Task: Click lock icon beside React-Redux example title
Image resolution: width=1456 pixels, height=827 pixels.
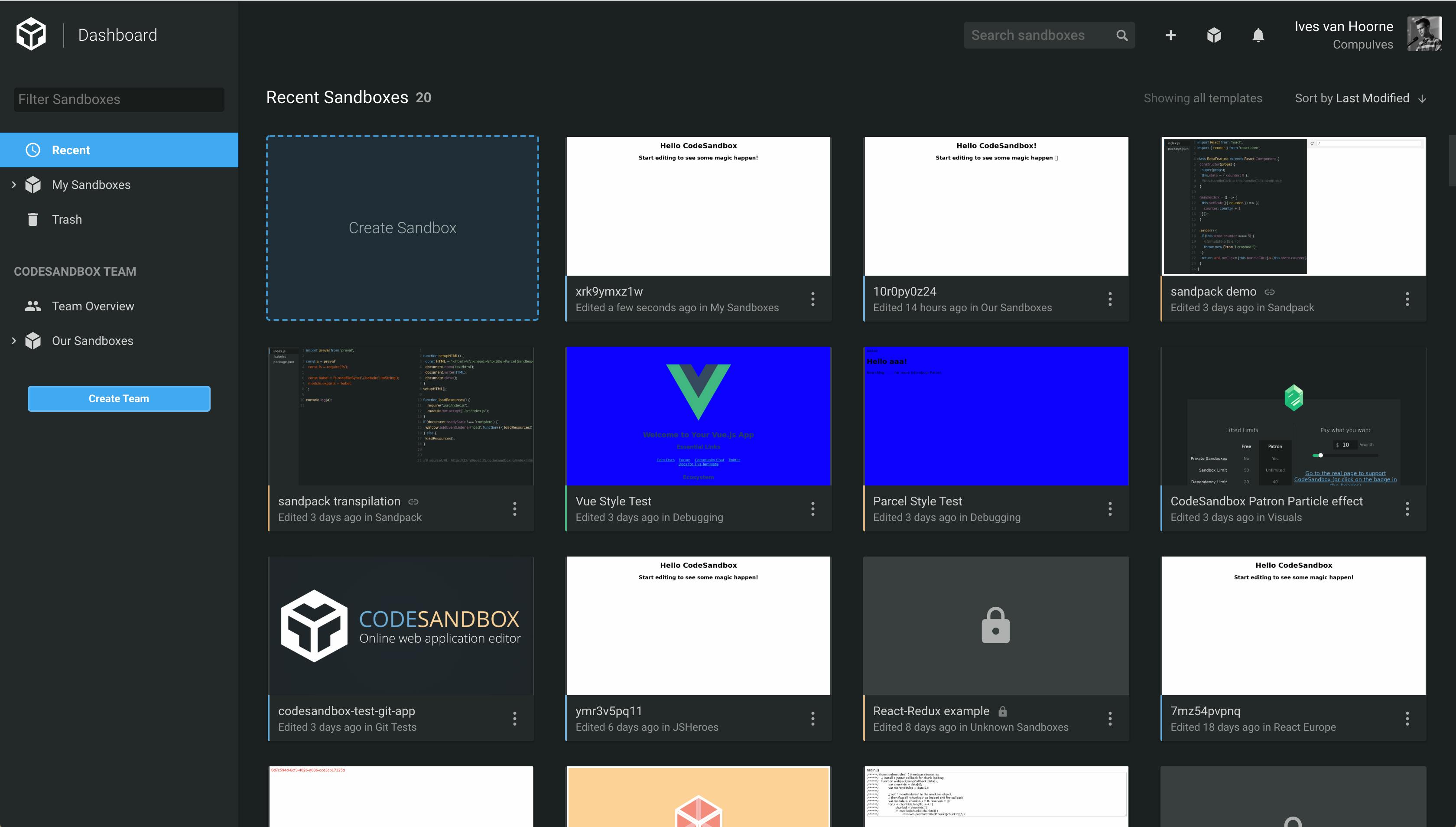Action: coord(1002,711)
